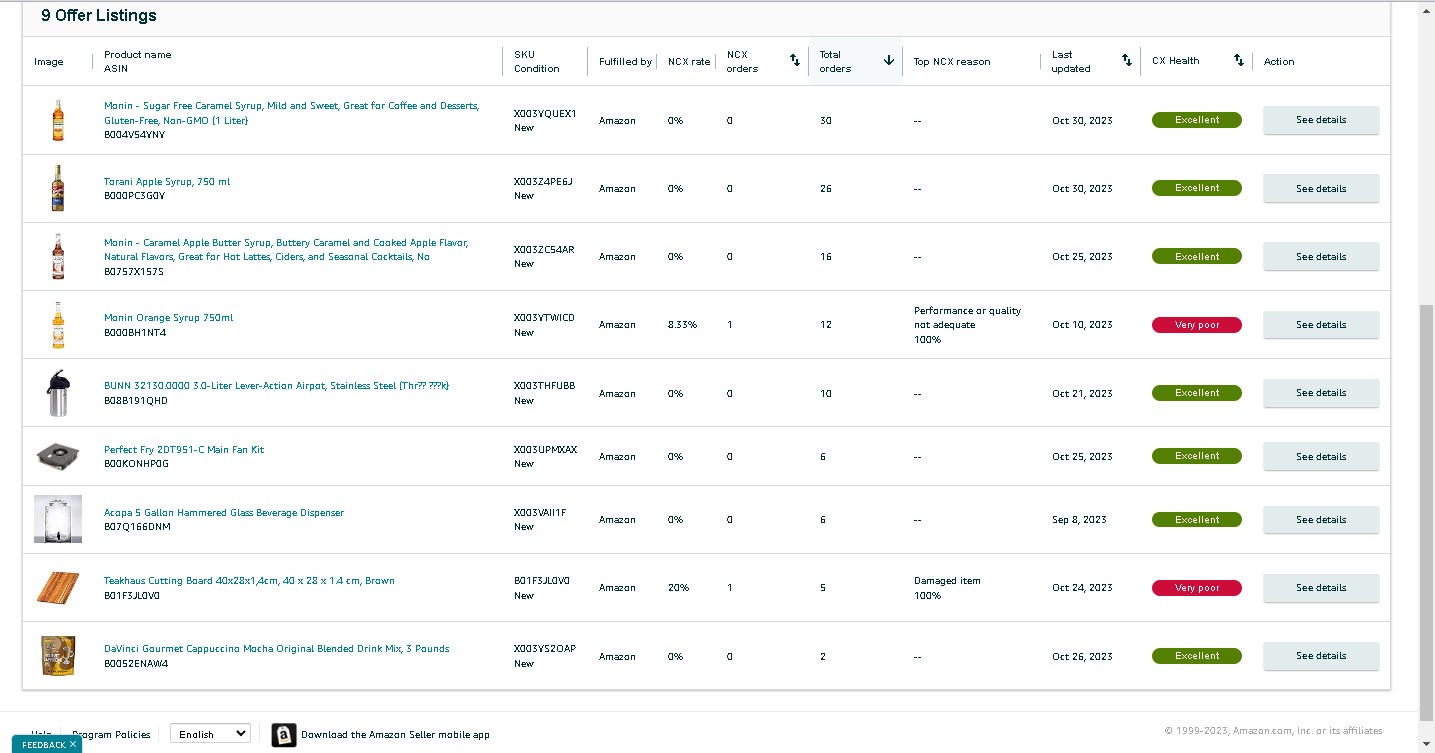
Task: See details for DaVinci Gourmet Cappuccino Mocha
Action: pos(1321,656)
